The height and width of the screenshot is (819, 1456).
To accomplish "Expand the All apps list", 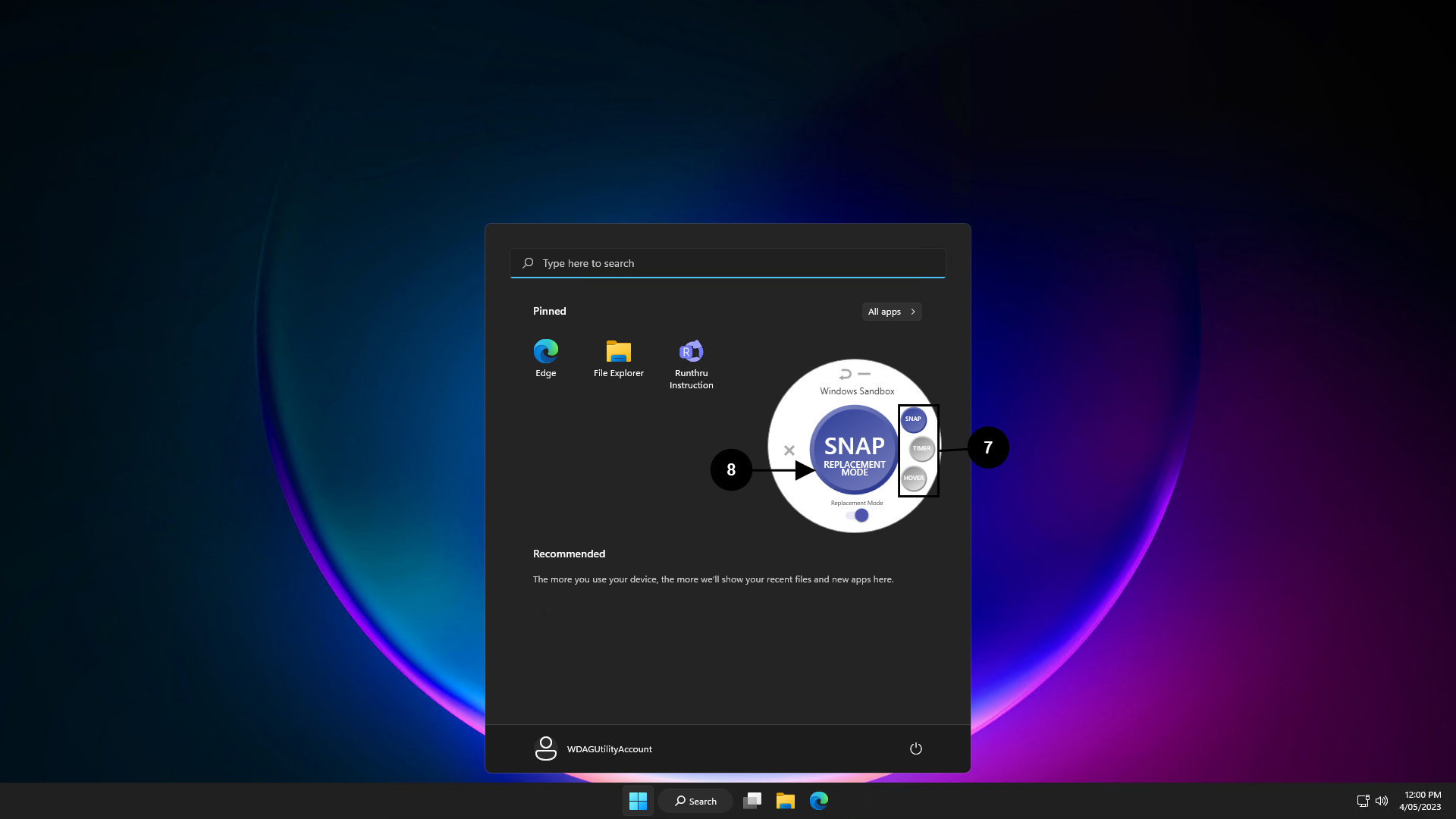I will pos(892,312).
